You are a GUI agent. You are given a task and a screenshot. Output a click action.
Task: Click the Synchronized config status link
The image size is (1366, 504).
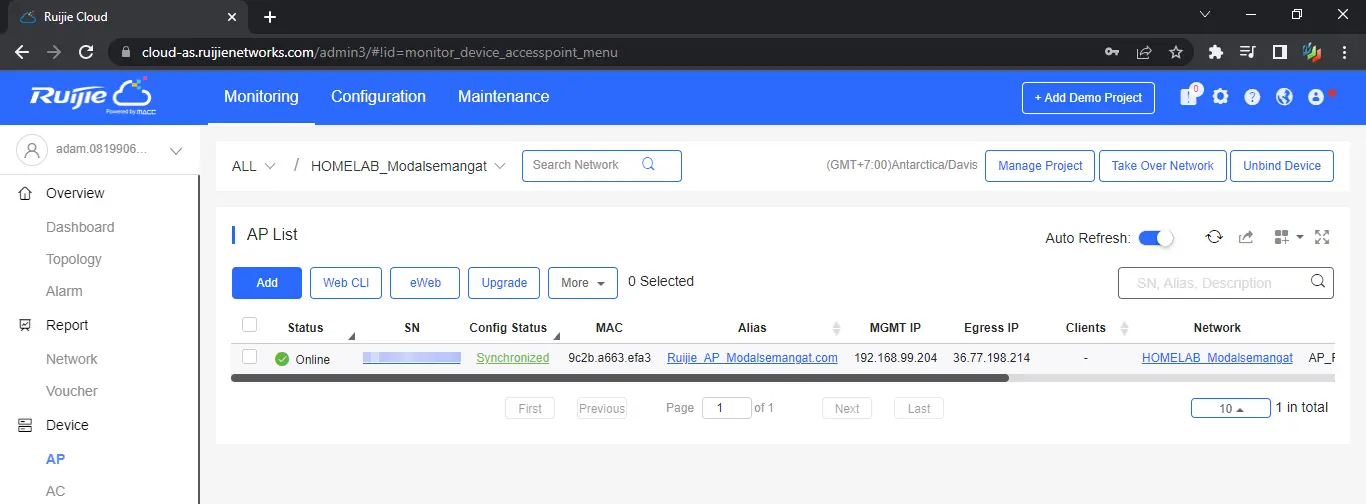513,358
